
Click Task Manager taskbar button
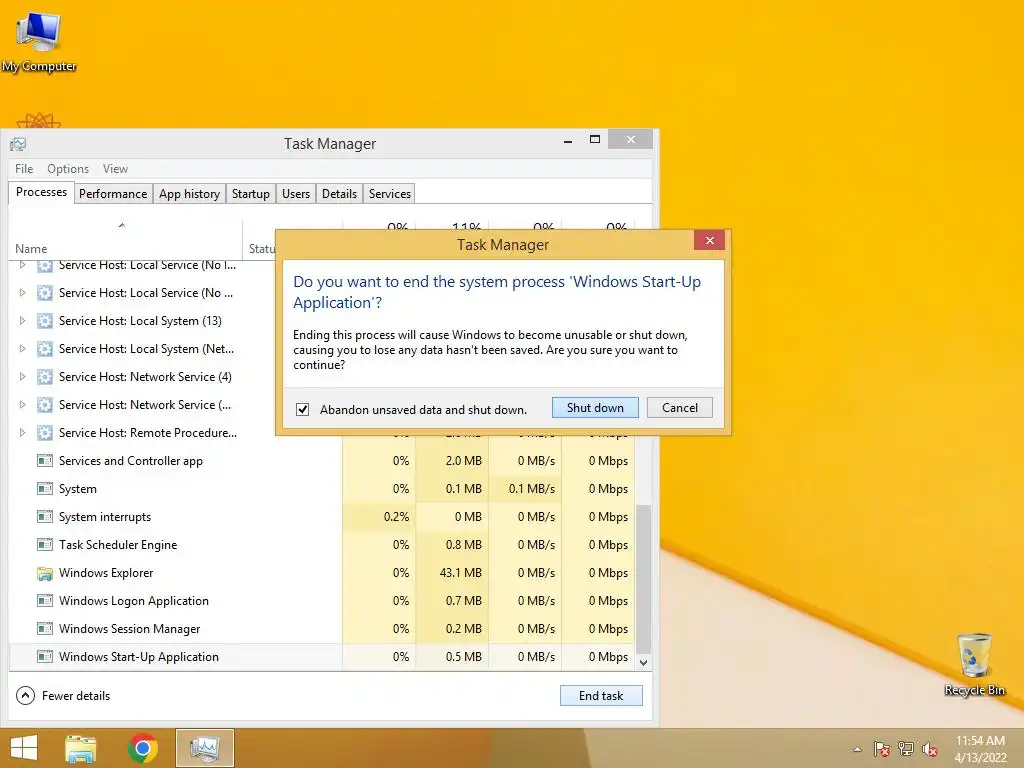(x=204, y=748)
